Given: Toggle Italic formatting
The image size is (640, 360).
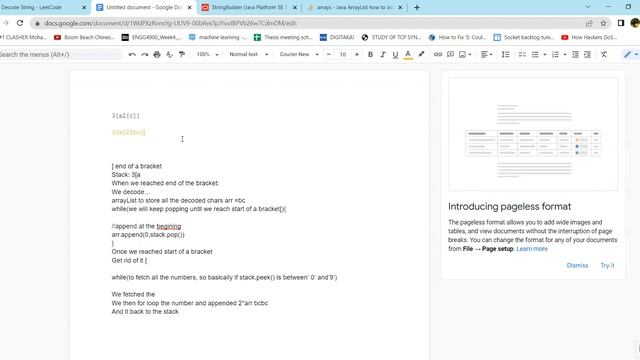Looking at the screenshot, I should 382,54.
